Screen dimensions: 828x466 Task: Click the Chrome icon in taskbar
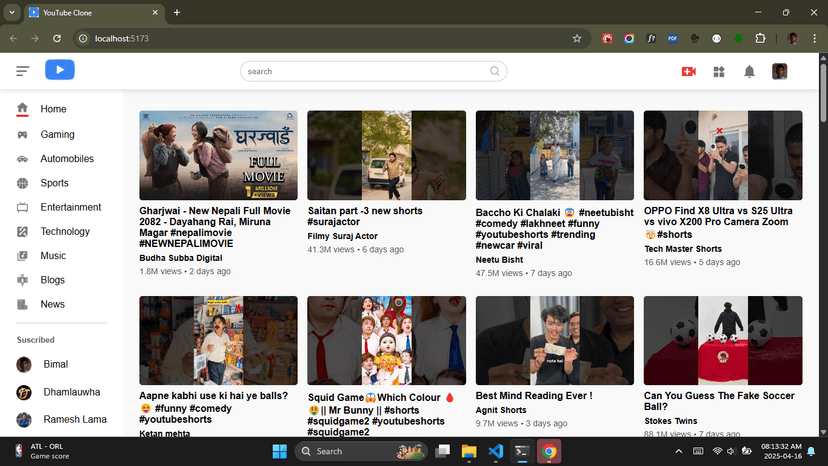549,452
